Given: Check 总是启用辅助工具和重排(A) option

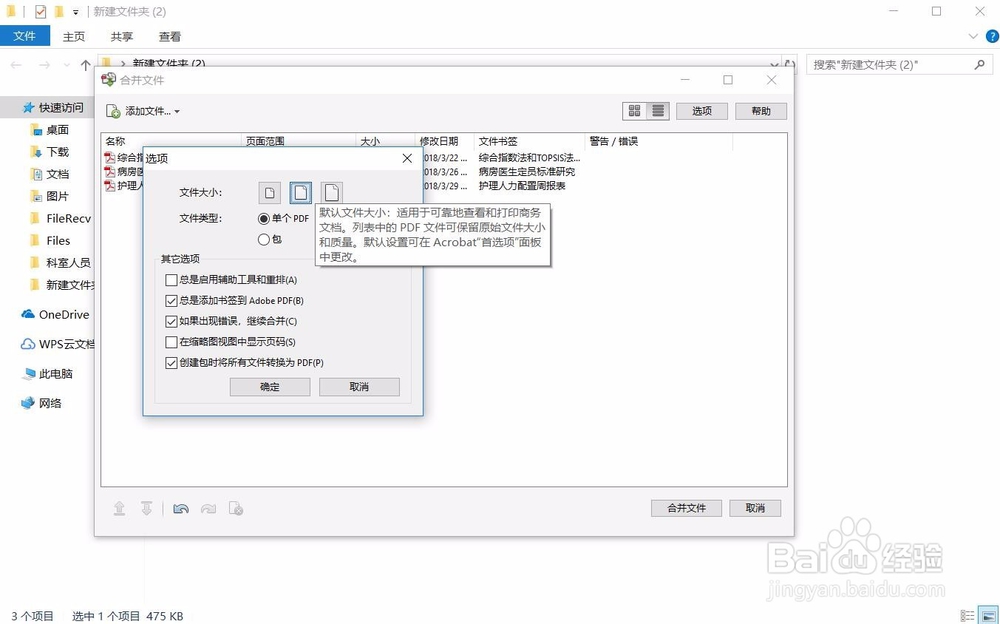Looking at the screenshot, I should pyautogui.click(x=172, y=281).
